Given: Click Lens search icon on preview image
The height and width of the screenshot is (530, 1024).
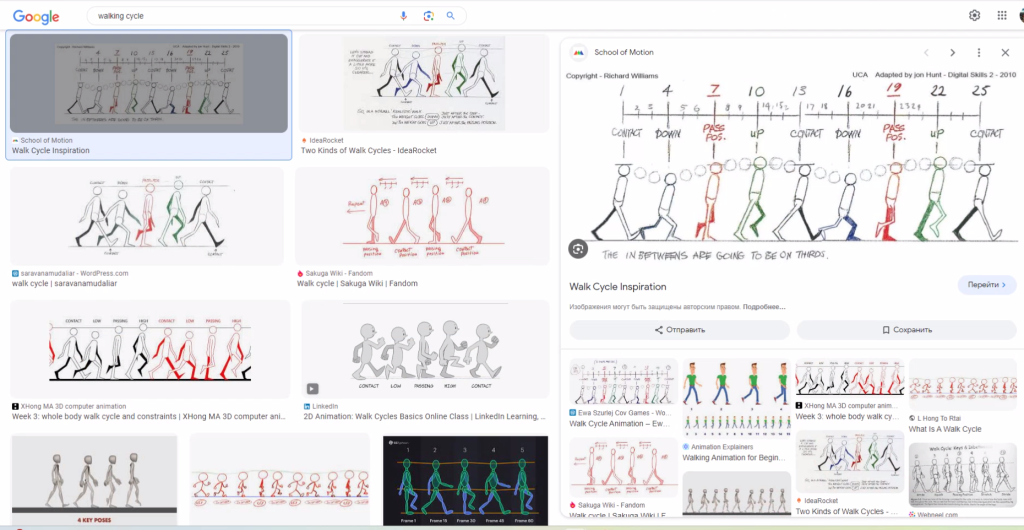Looking at the screenshot, I should pyautogui.click(x=578, y=248).
